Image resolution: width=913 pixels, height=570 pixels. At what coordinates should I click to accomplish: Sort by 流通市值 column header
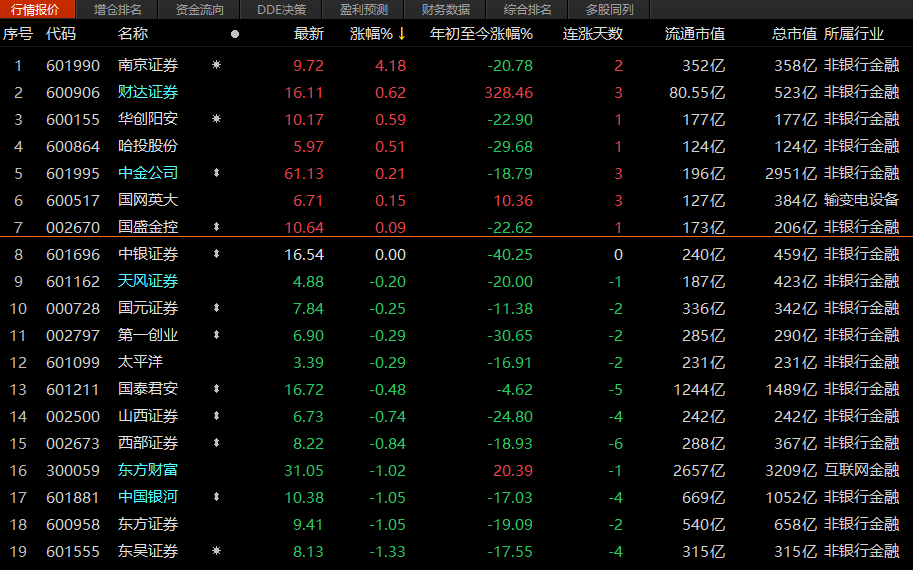pyautogui.click(x=695, y=34)
